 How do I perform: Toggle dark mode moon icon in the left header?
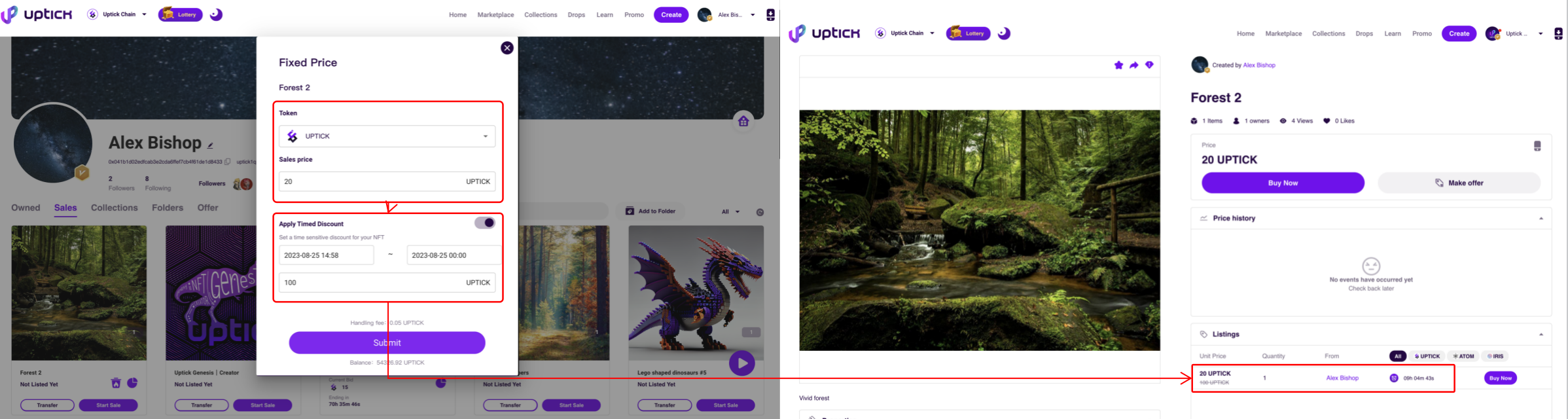point(216,14)
